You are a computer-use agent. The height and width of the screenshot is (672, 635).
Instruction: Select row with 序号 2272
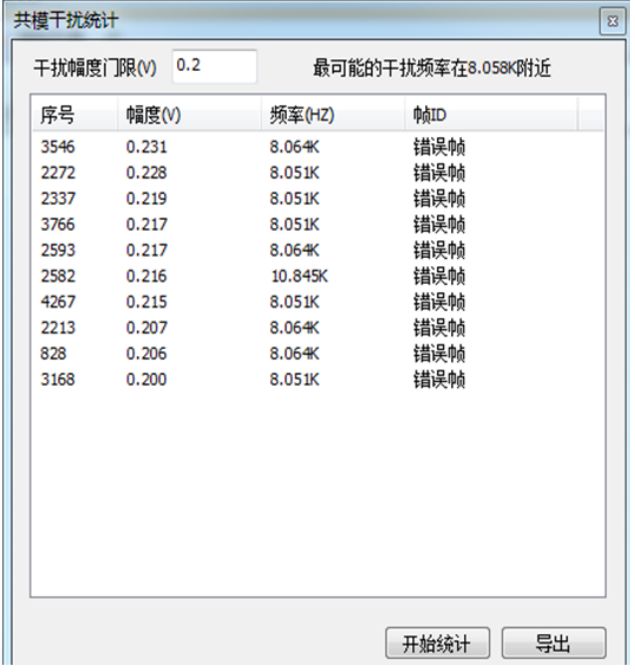318,173
